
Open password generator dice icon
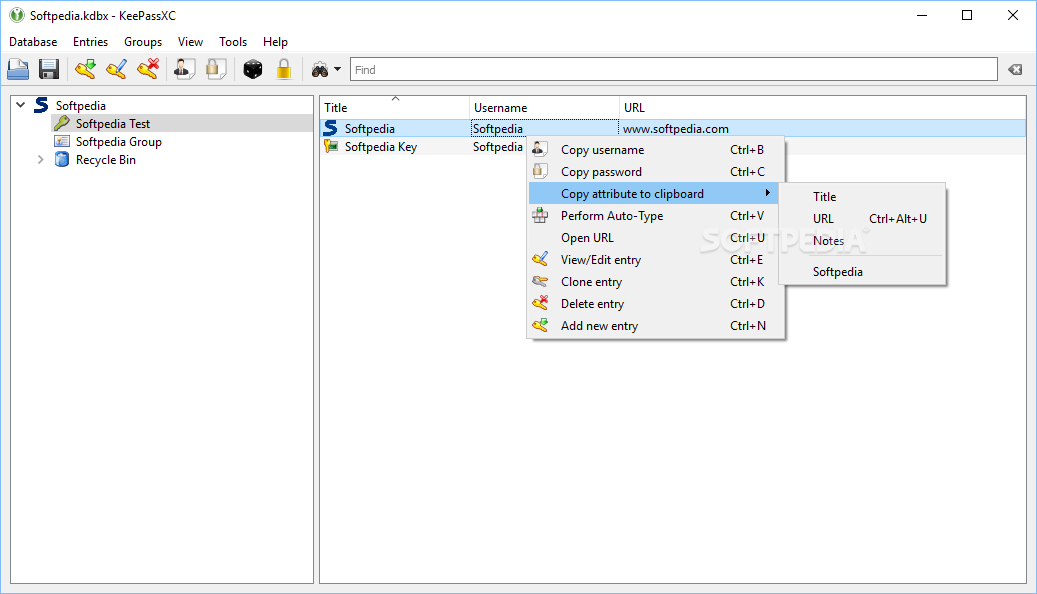click(253, 69)
